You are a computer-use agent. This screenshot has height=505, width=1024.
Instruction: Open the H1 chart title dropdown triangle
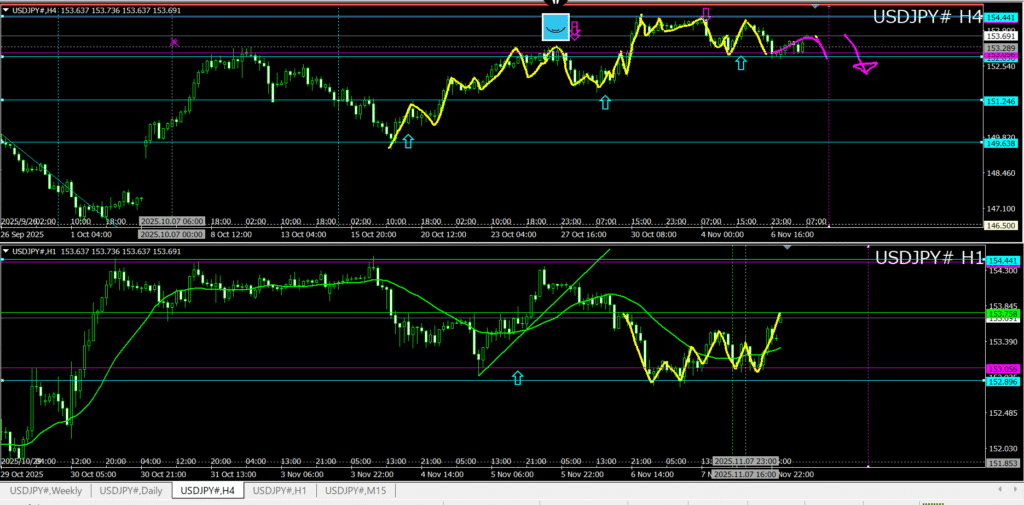(7, 250)
